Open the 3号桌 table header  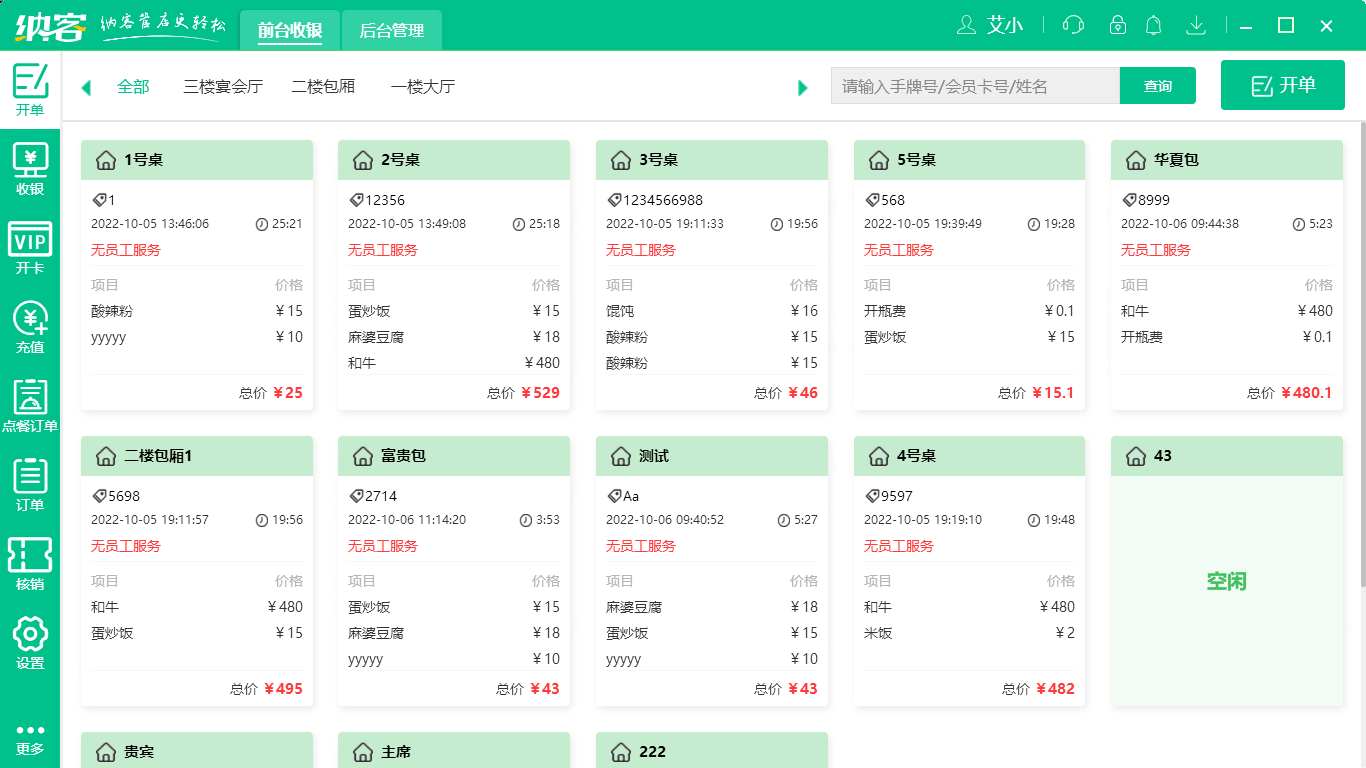coord(712,160)
